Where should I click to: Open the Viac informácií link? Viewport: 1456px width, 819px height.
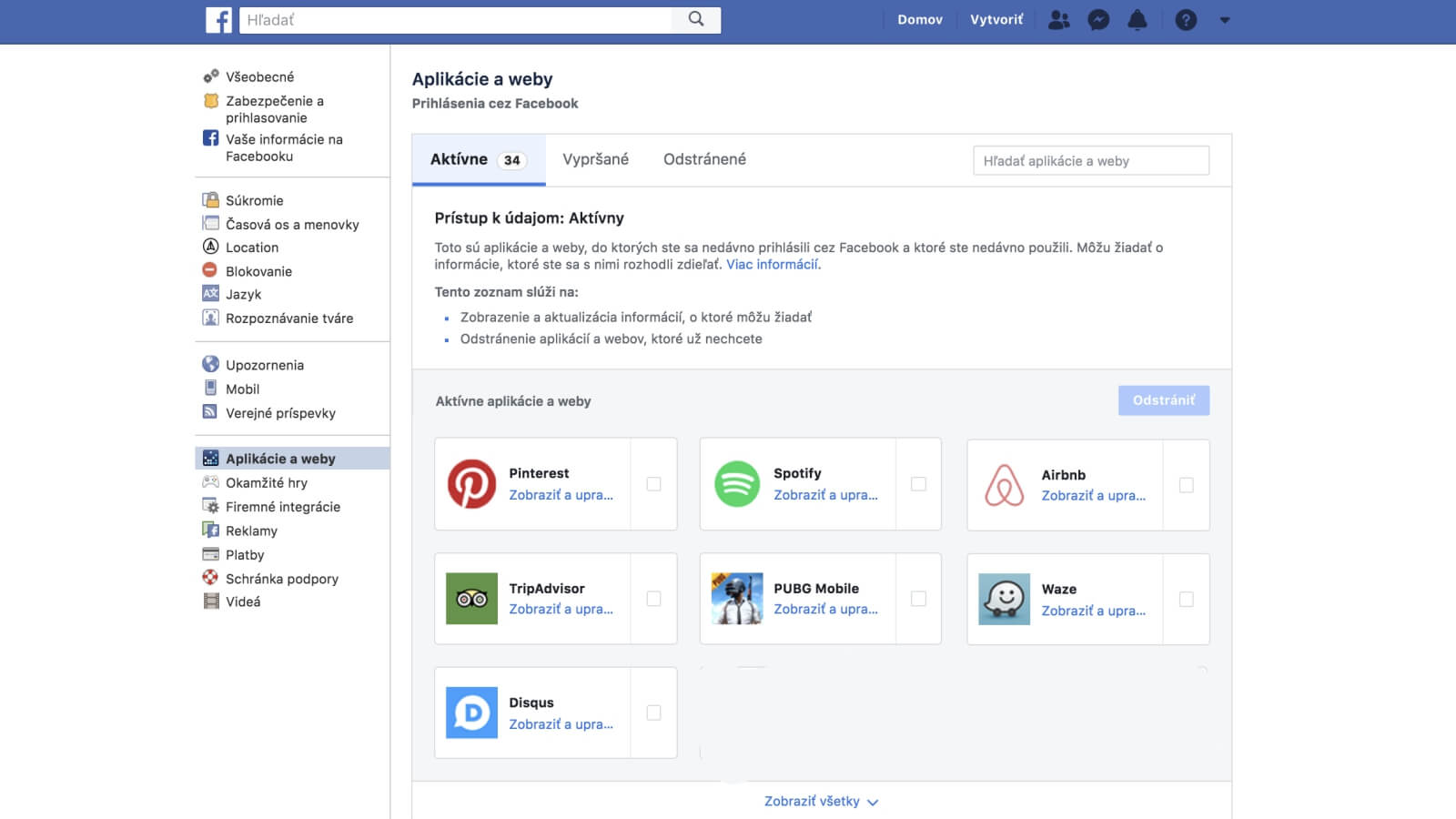tap(773, 264)
